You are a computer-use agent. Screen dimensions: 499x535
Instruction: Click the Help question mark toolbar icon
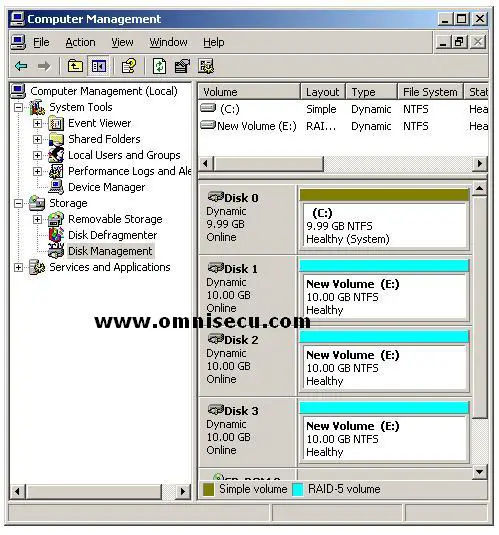tap(129, 66)
